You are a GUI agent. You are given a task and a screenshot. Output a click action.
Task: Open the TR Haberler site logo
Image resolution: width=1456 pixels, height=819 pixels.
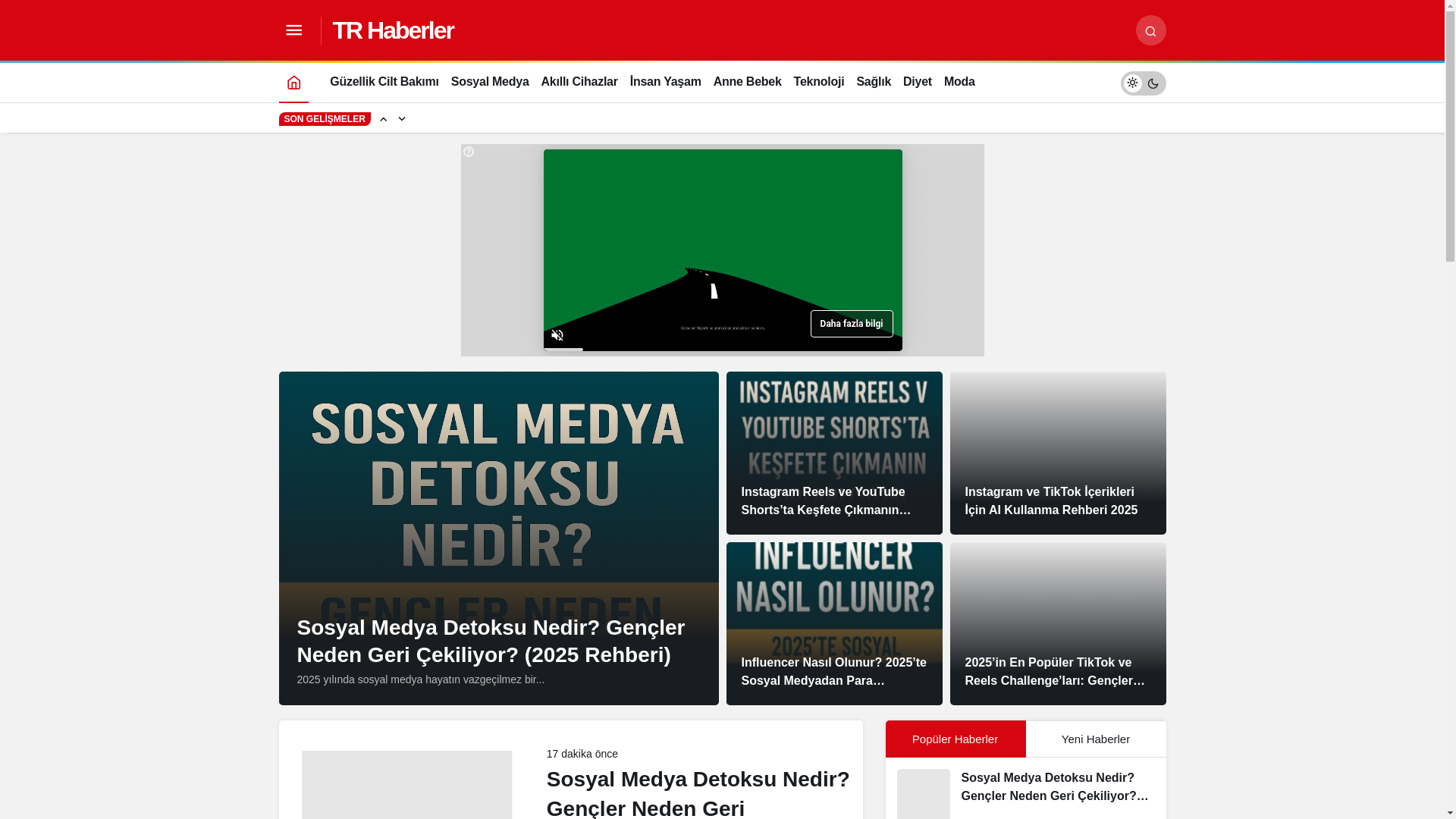coord(393,30)
